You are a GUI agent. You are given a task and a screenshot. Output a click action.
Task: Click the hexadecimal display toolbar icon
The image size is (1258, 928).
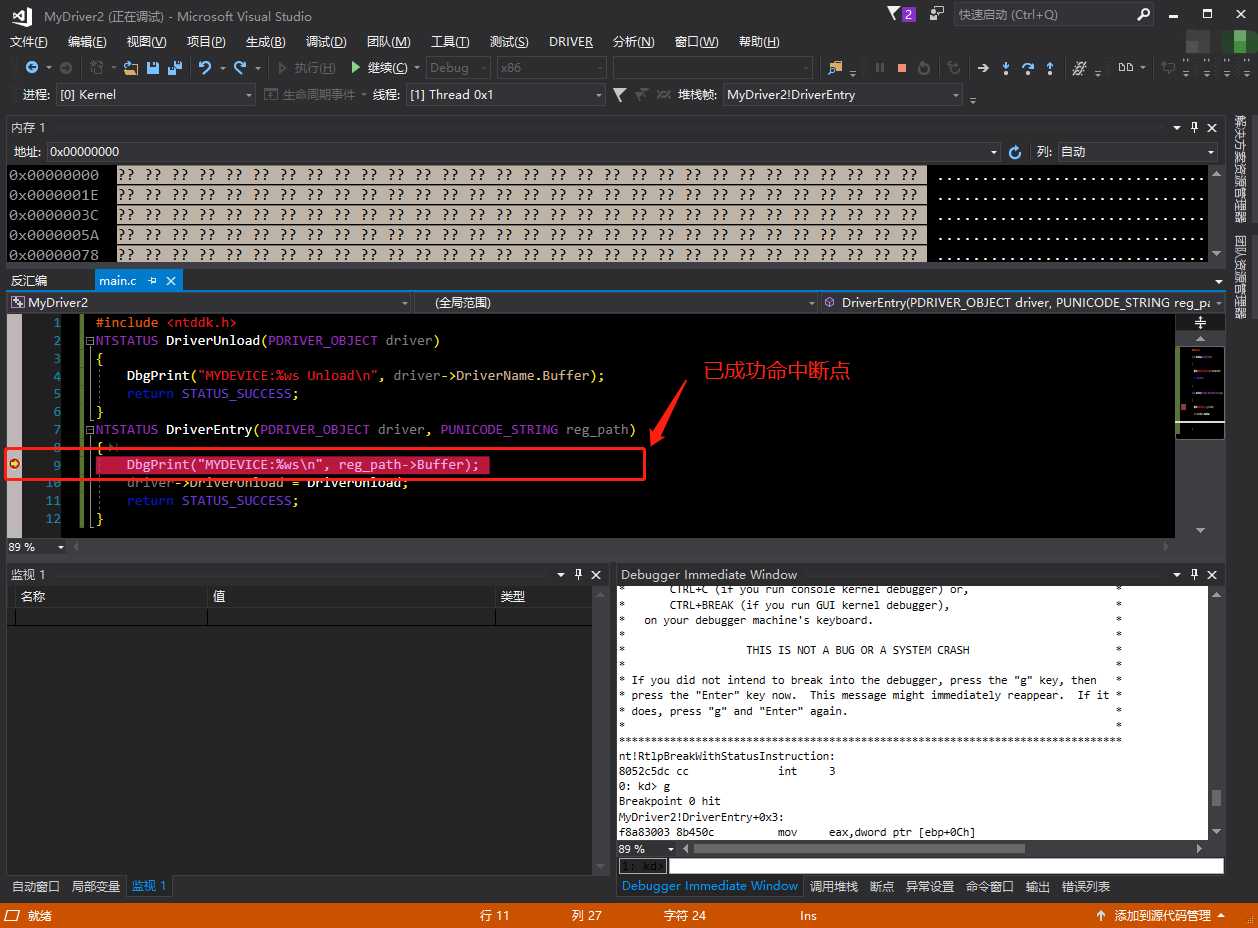(x=1080, y=68)
